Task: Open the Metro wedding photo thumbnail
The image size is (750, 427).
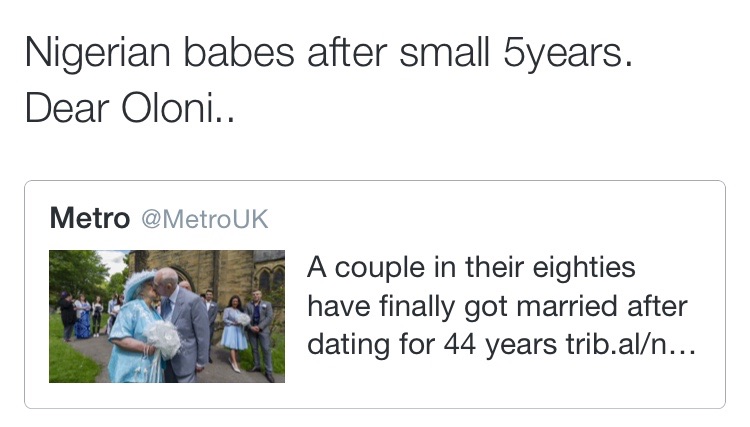Action: [x=167, y=316]
